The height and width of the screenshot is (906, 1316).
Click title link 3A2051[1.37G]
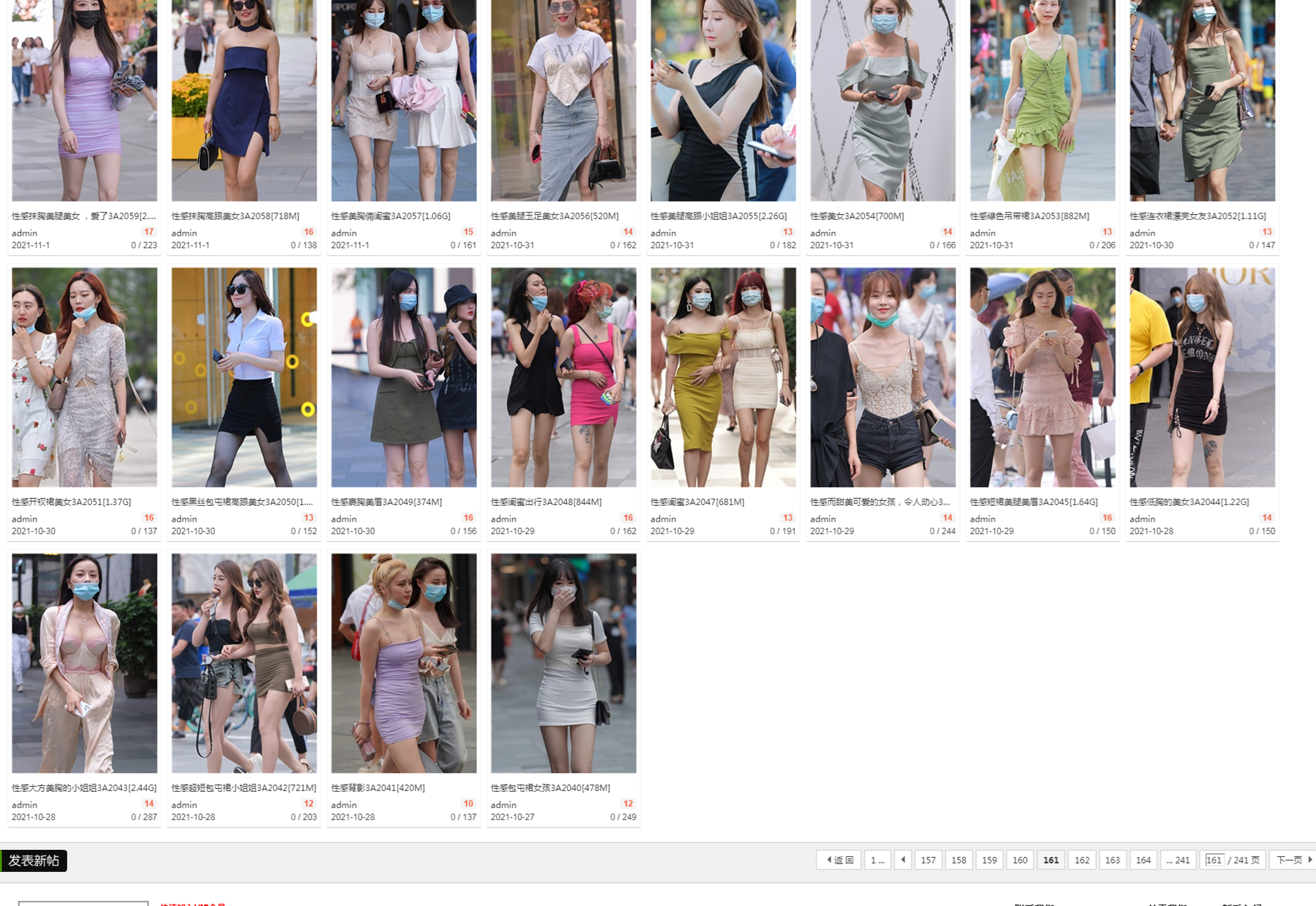72,502
